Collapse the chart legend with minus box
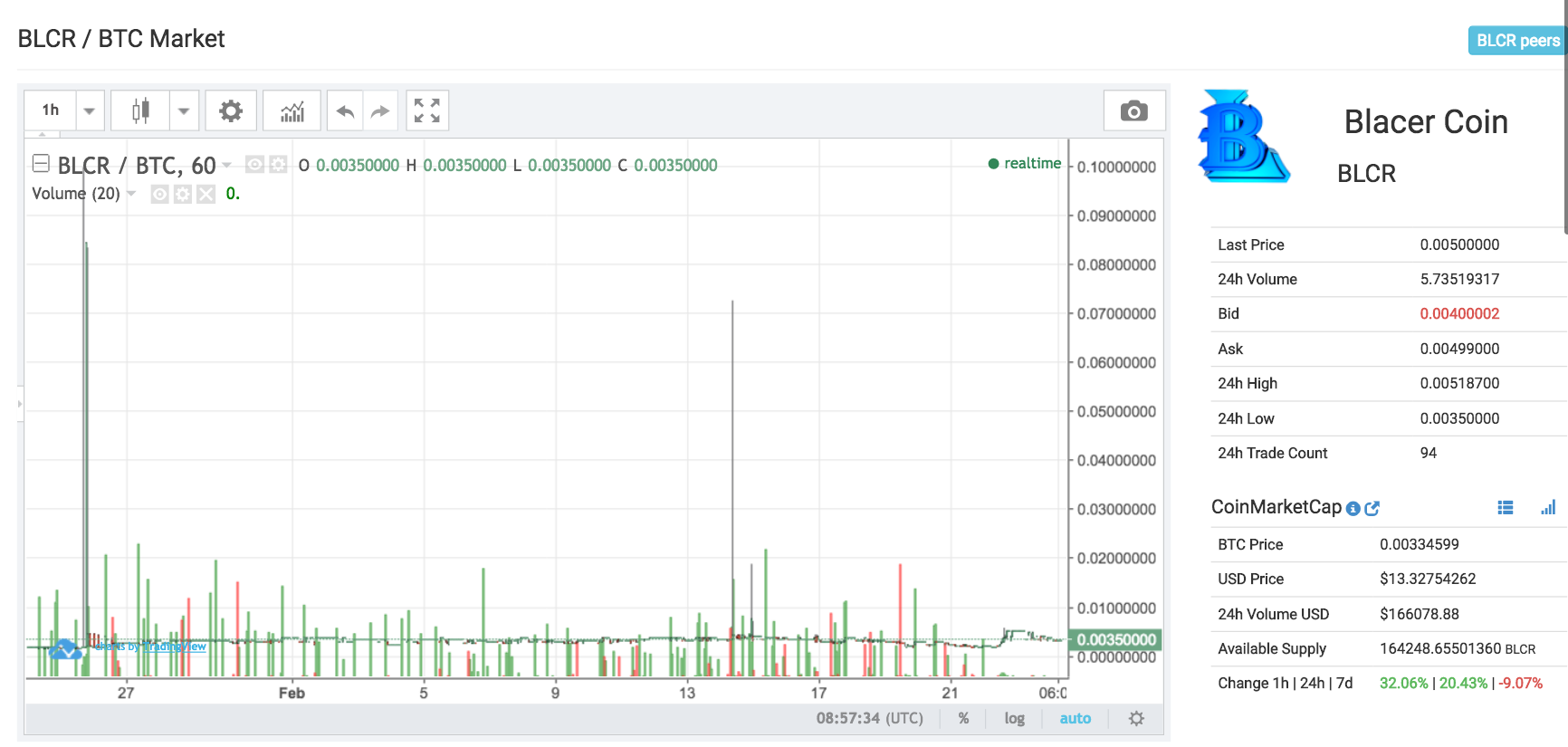Viewport: 1568px width, 747px height. [x=41, y=164]
